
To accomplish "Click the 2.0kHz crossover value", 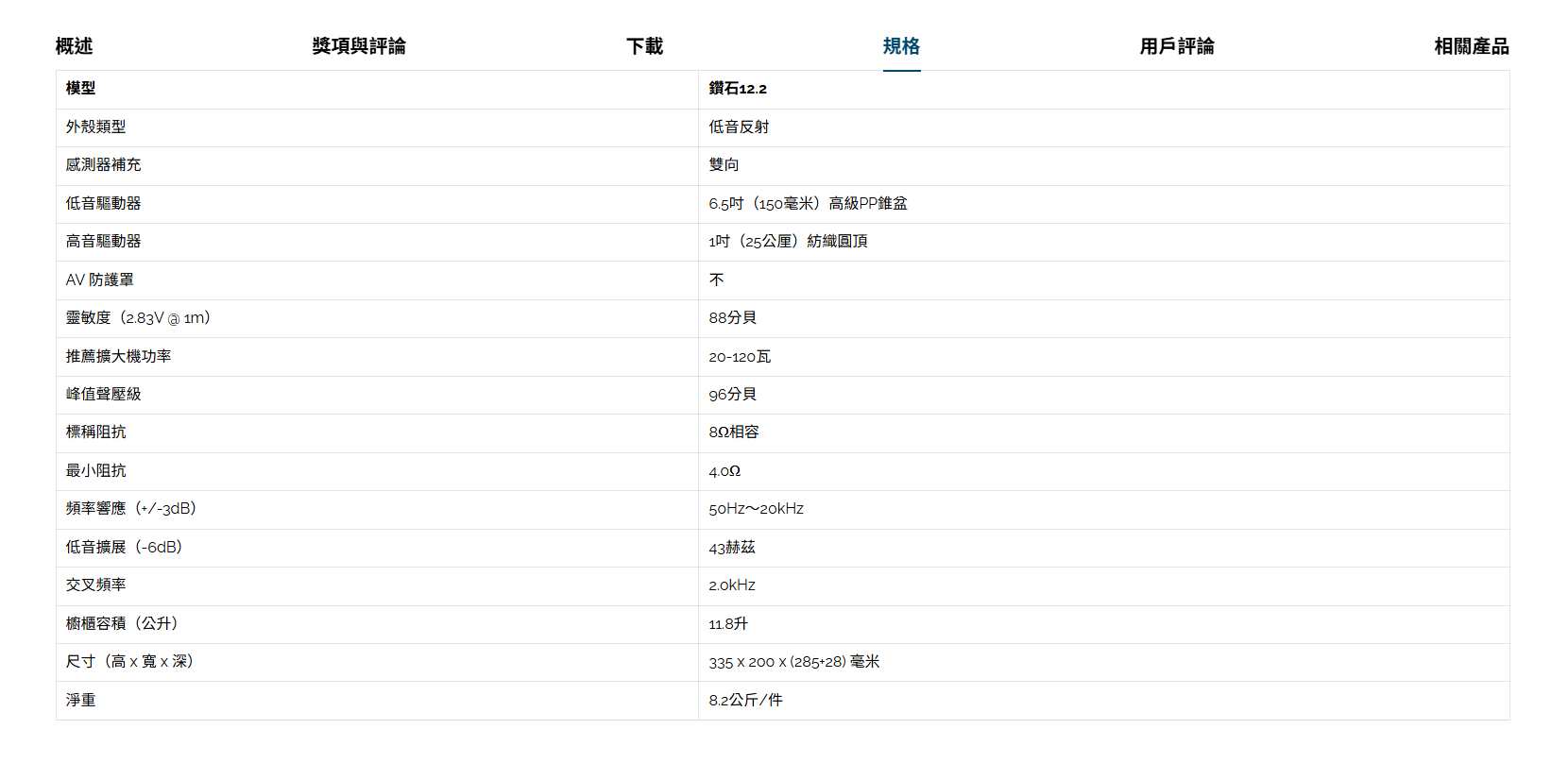I will pyautogui.click(x=732, y=585).
